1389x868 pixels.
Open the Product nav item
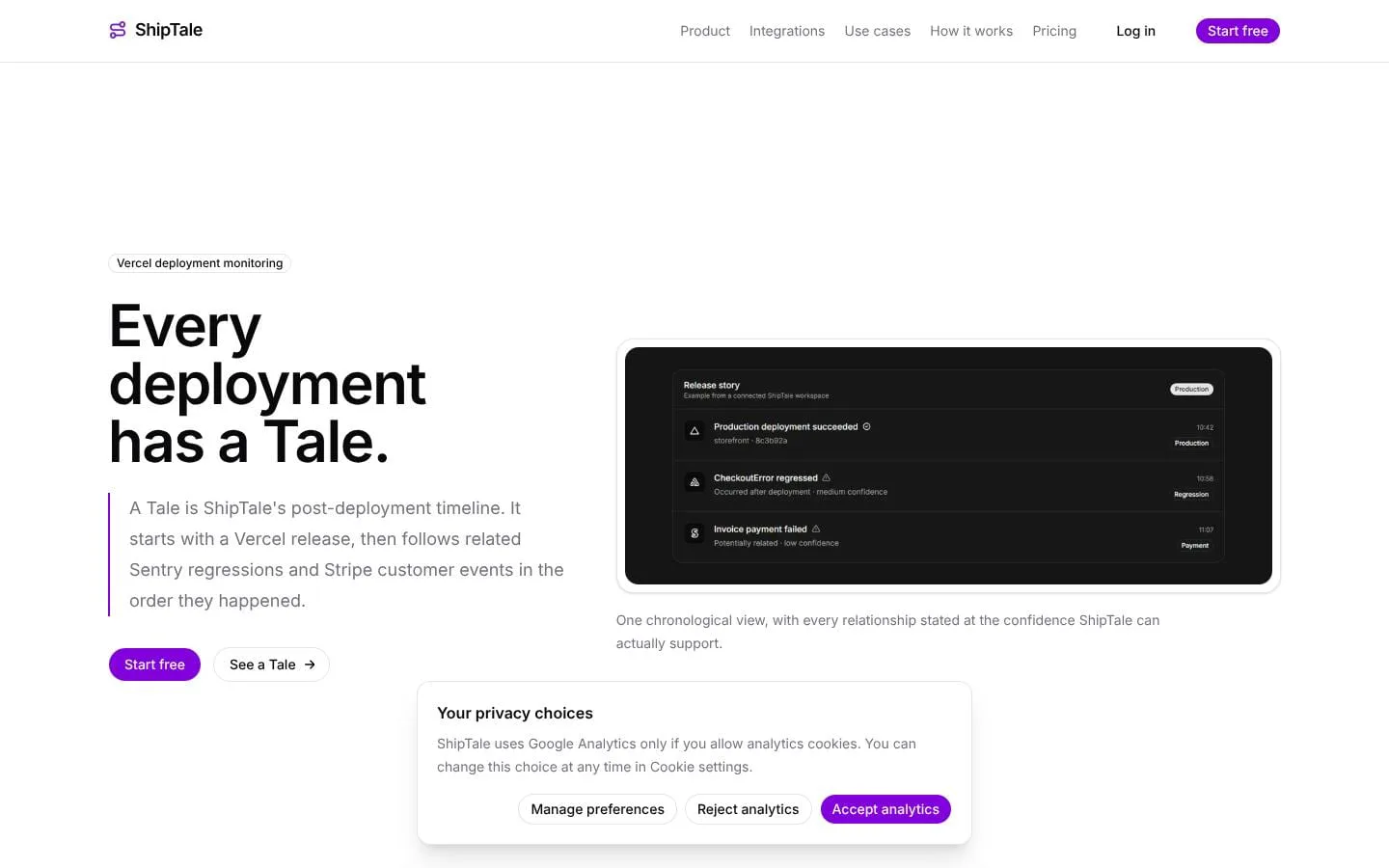point(705,31)
